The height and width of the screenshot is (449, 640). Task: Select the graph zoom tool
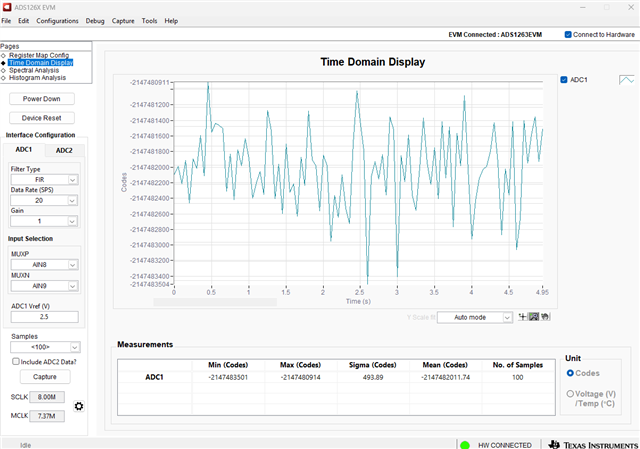[x=534, y=317]
